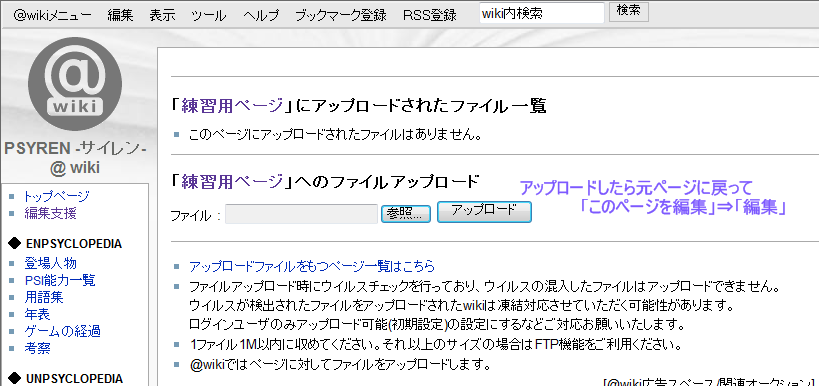
Task: Open 編集支援 sidebar link
Action: pos(50,213)
